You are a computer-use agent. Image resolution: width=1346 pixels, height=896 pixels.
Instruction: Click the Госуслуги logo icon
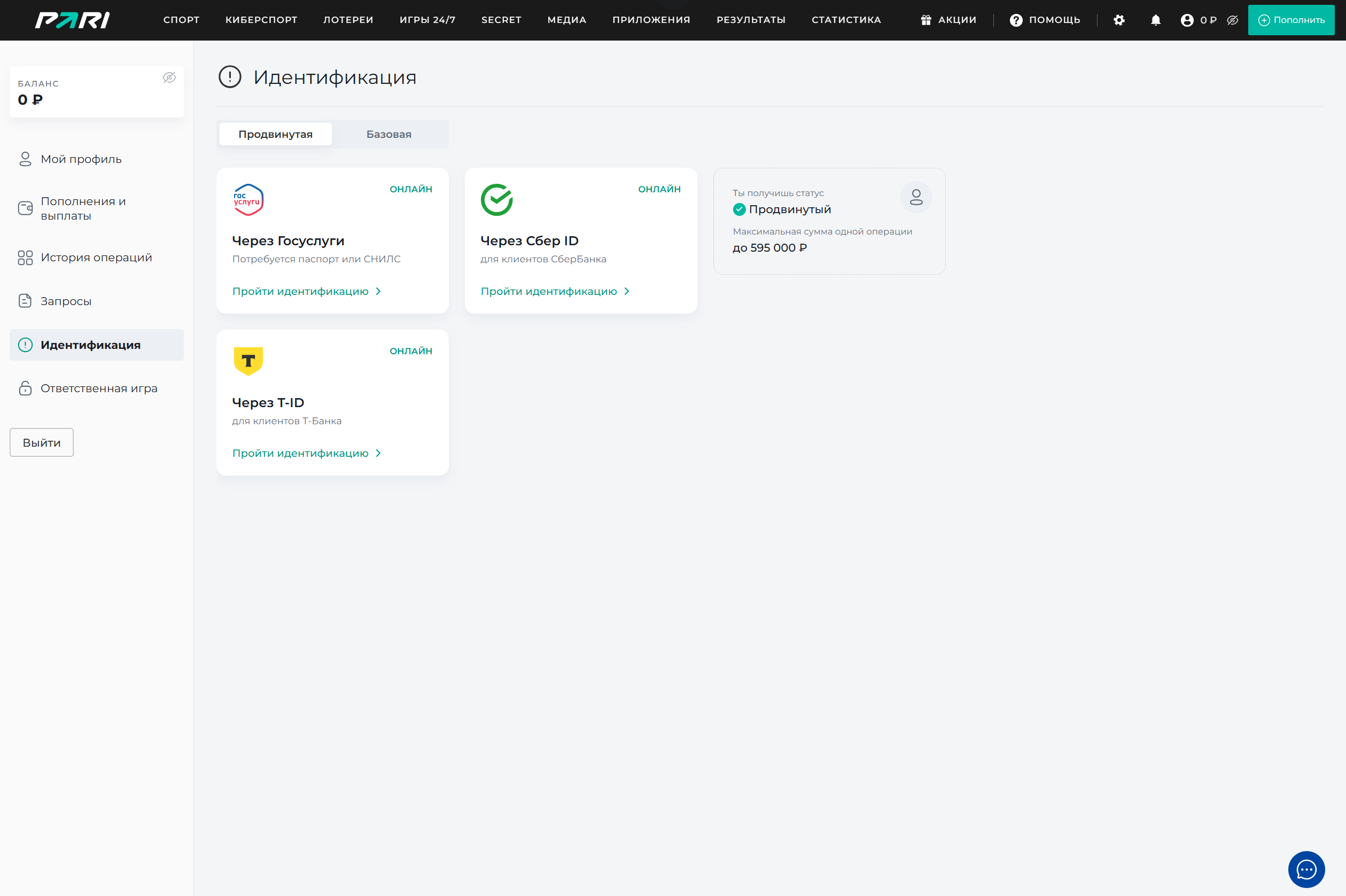pos(248,199)
